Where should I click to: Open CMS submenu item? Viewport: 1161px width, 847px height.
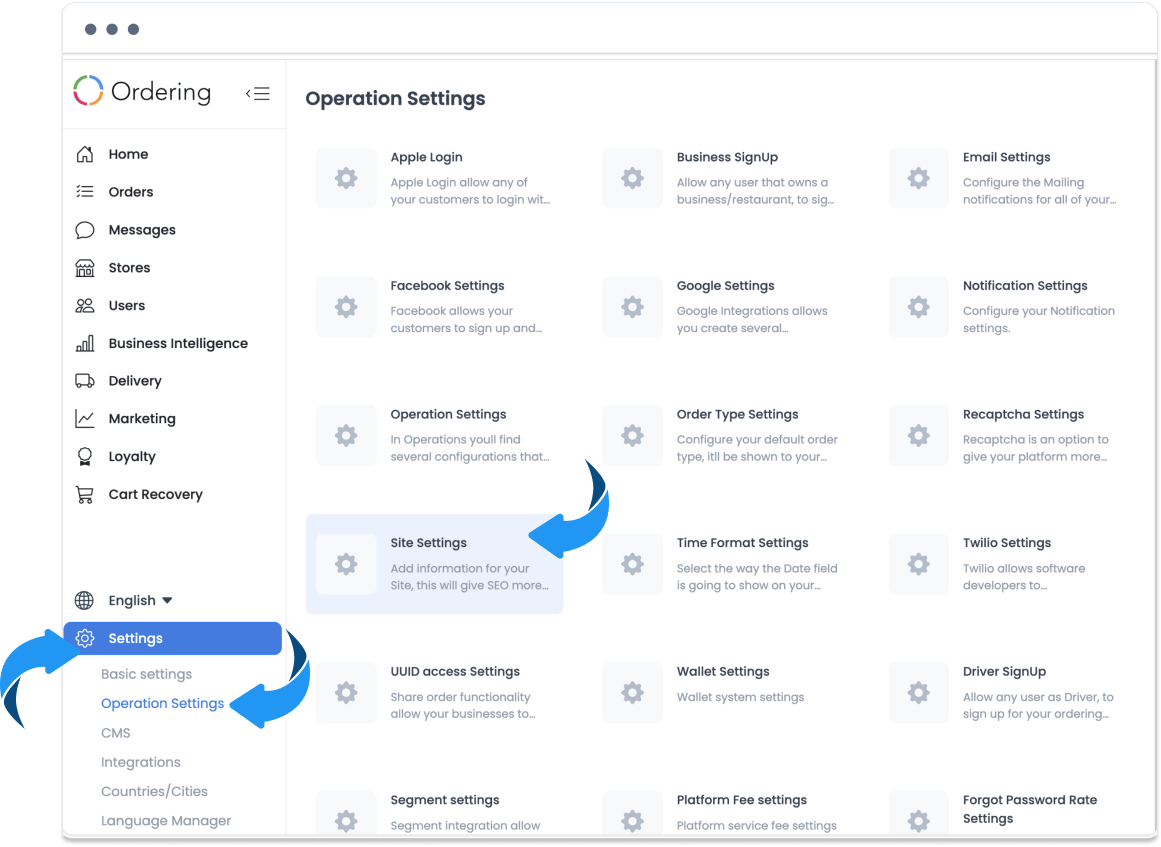116,733
